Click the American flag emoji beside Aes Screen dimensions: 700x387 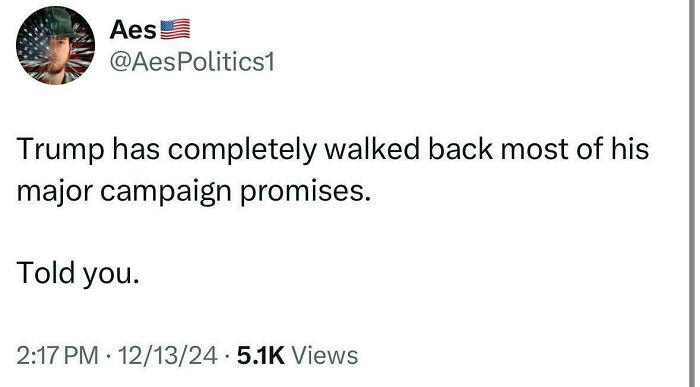pyautogui.click(x=175, y=30)
